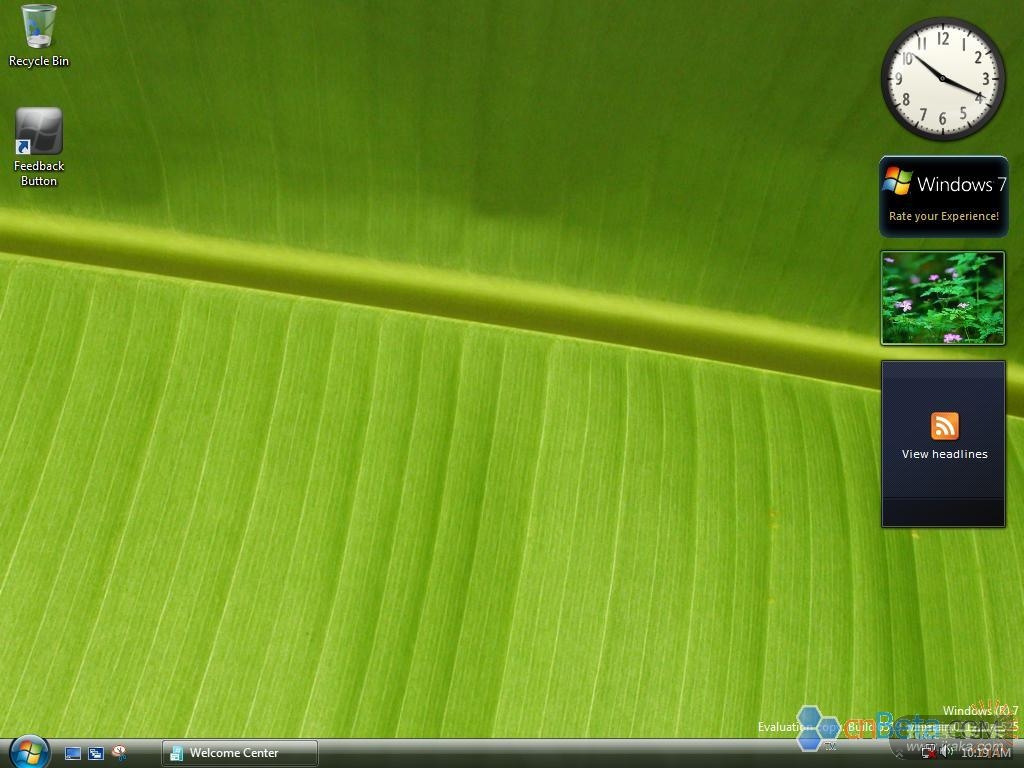This screenshot has height=768, width=1024.
Task: Open the Windows Start orb
Action: click(x=29, y=752)
